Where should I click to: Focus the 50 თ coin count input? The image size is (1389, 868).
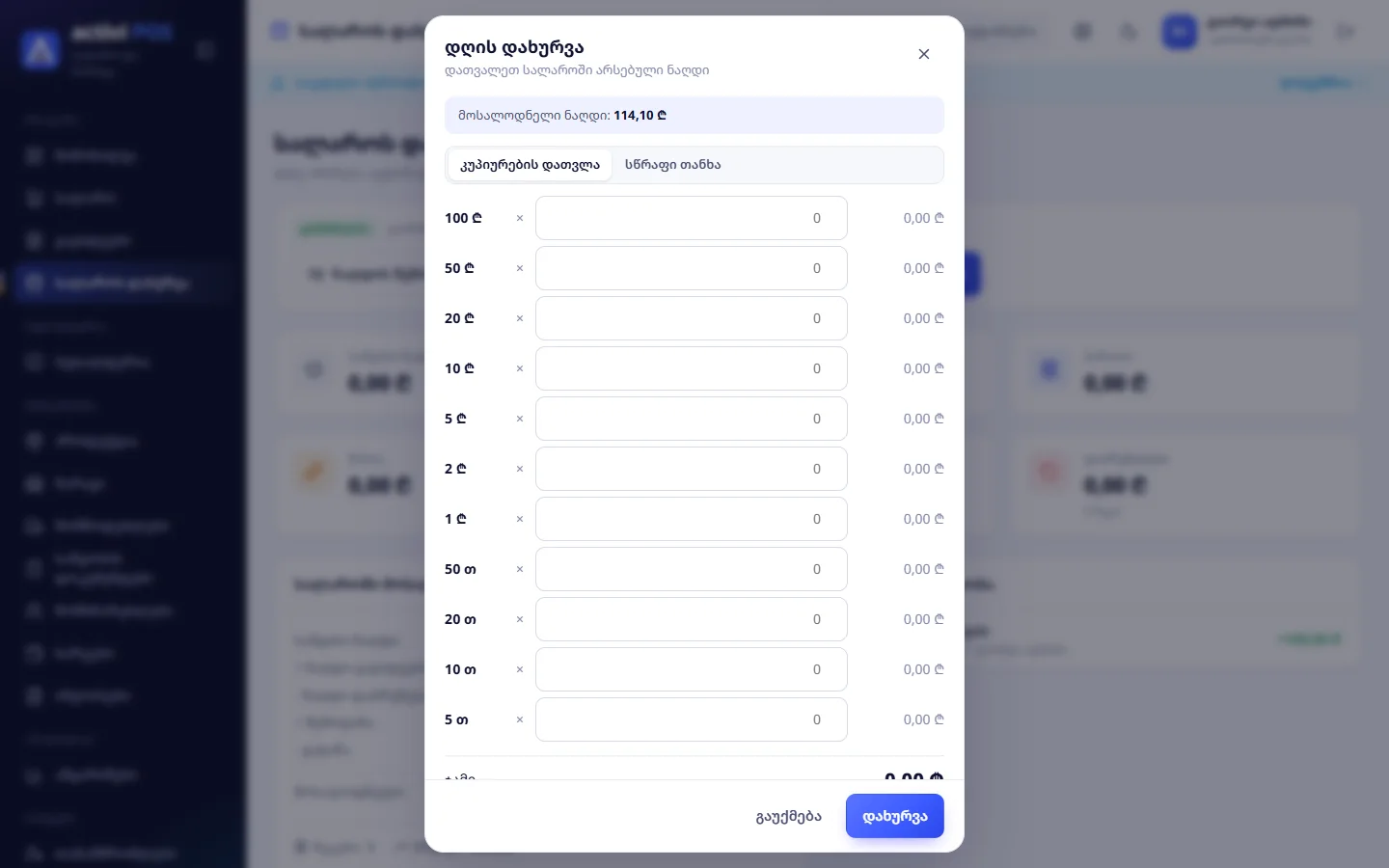coord(692,569)
